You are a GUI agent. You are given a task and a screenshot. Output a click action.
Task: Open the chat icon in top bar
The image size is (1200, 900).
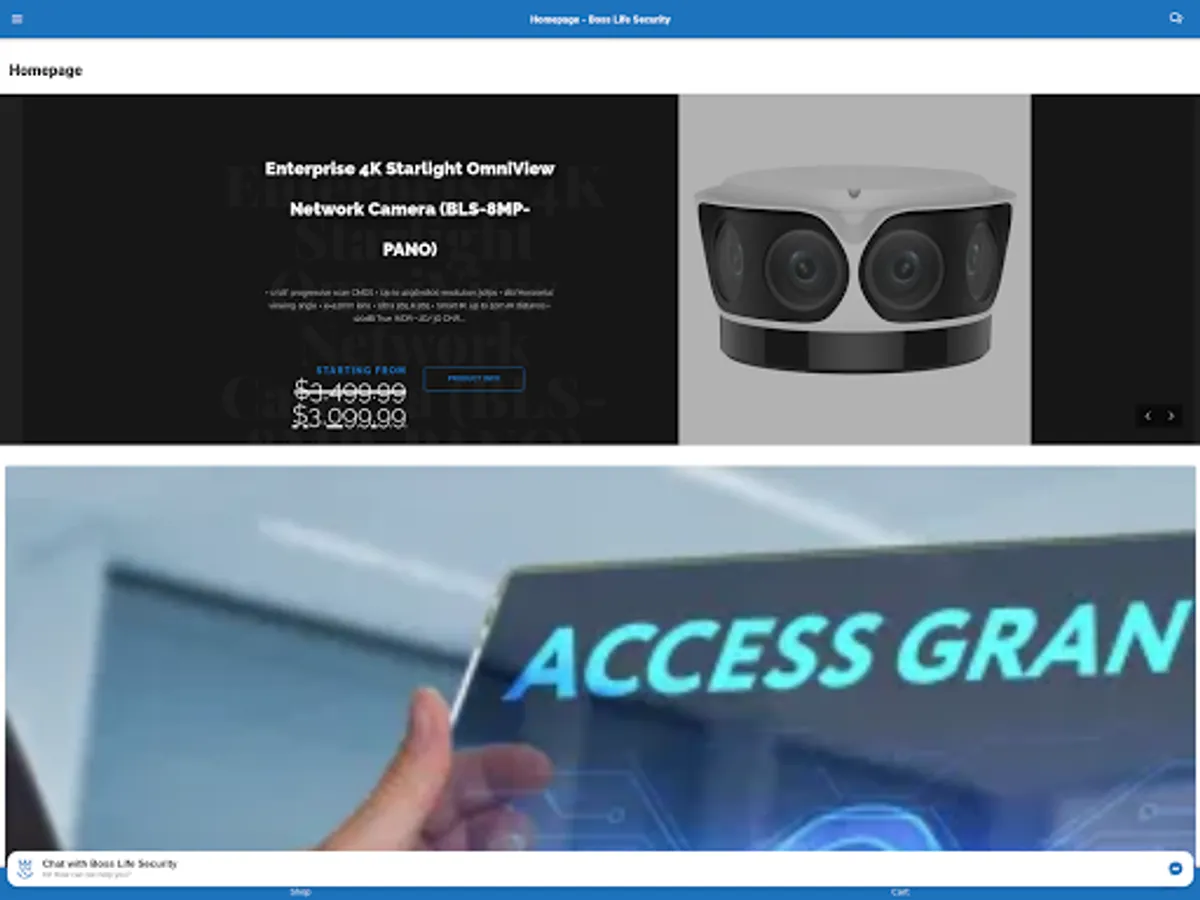(1176, 18)
